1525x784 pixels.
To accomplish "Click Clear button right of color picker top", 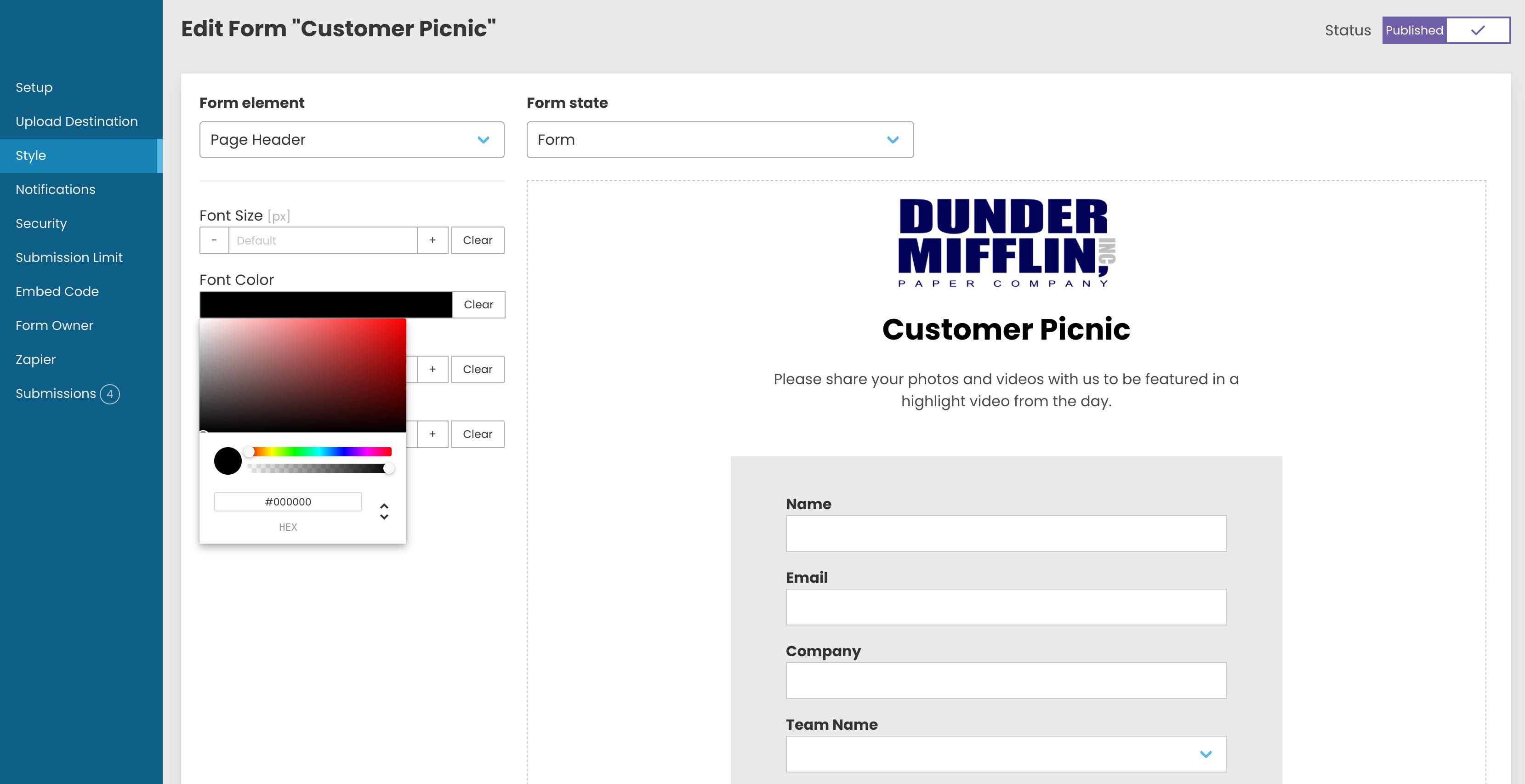I will pos(477,369).
